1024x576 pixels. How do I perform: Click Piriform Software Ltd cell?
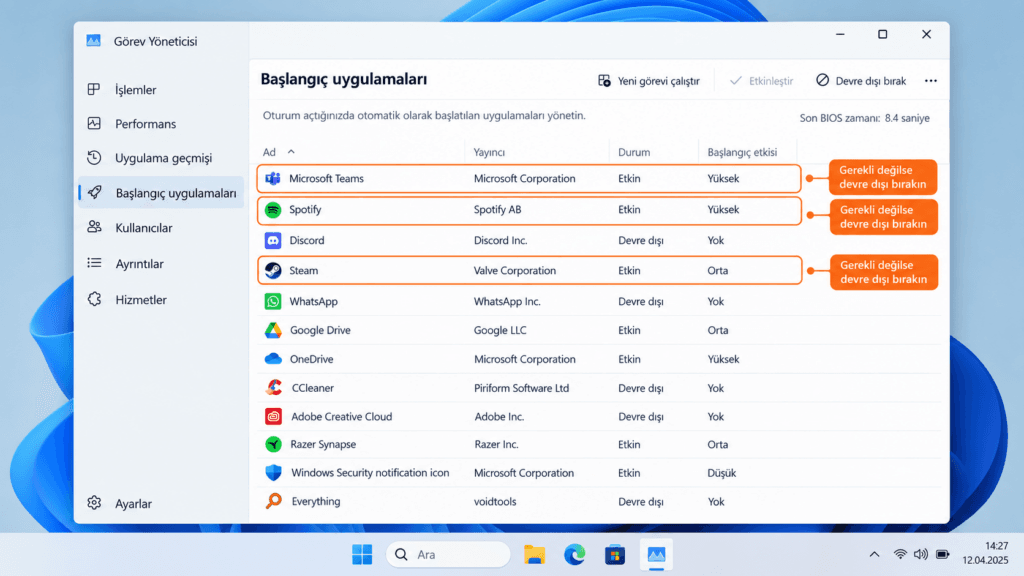(x=521, y=388)
